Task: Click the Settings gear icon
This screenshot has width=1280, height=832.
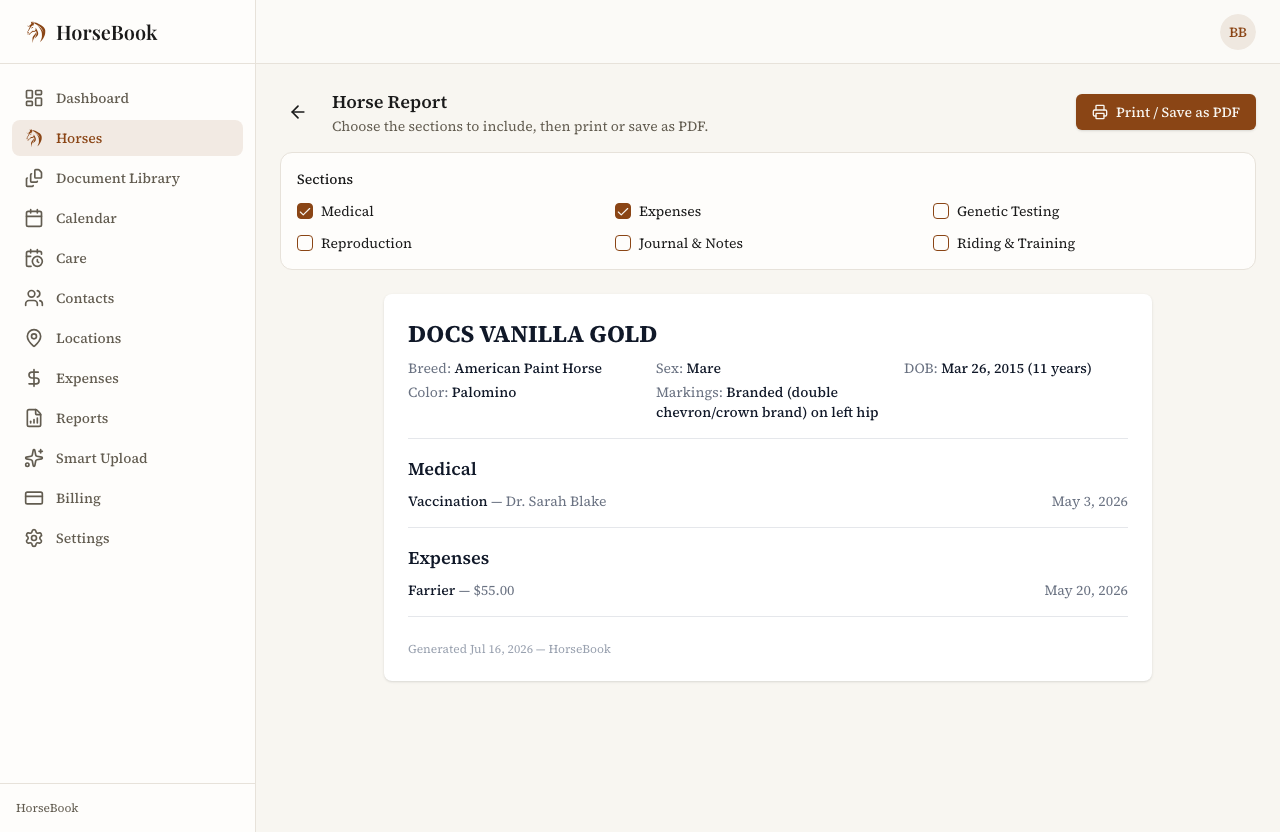Action: [34, 538]
